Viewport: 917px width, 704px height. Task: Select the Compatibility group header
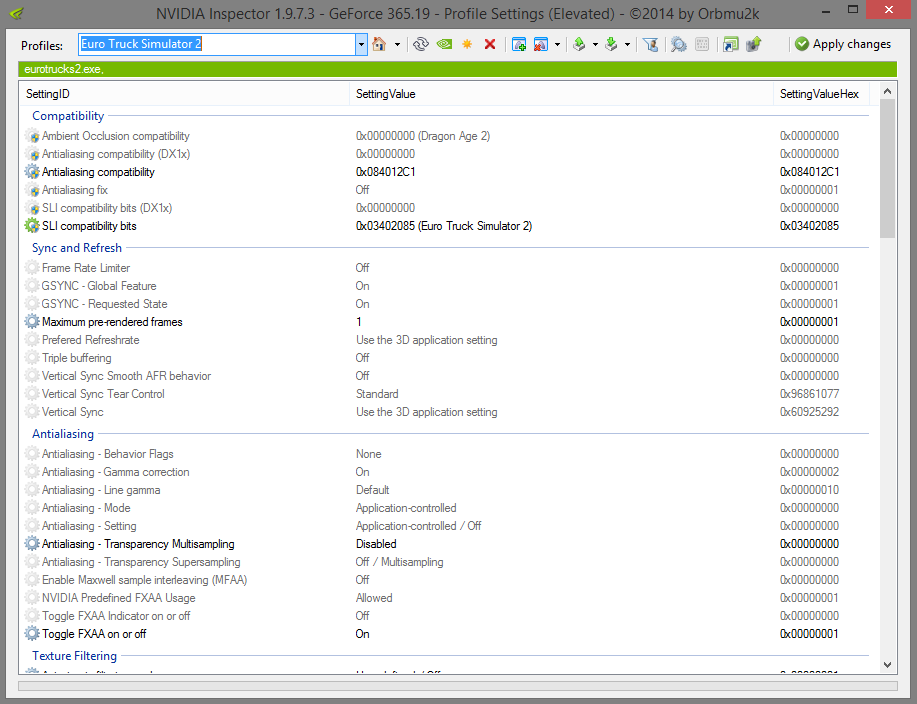coord(68,116)
